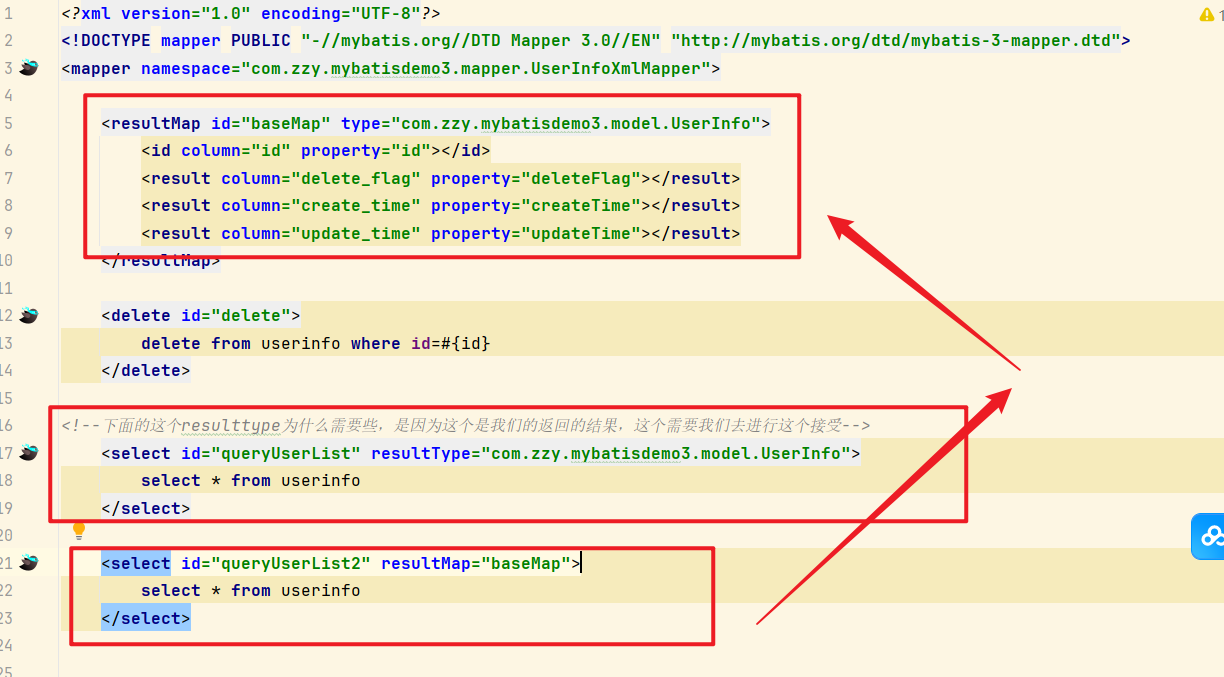Open the yellow light bulb quick-fix menu
1224x677 pixels.
(79, 531)
